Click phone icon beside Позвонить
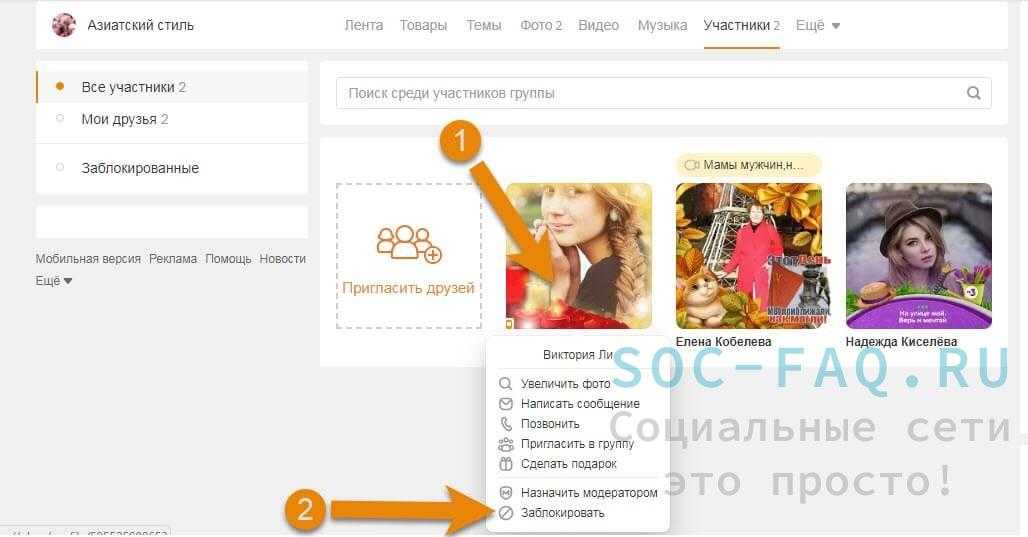 (x=505, y=424)
